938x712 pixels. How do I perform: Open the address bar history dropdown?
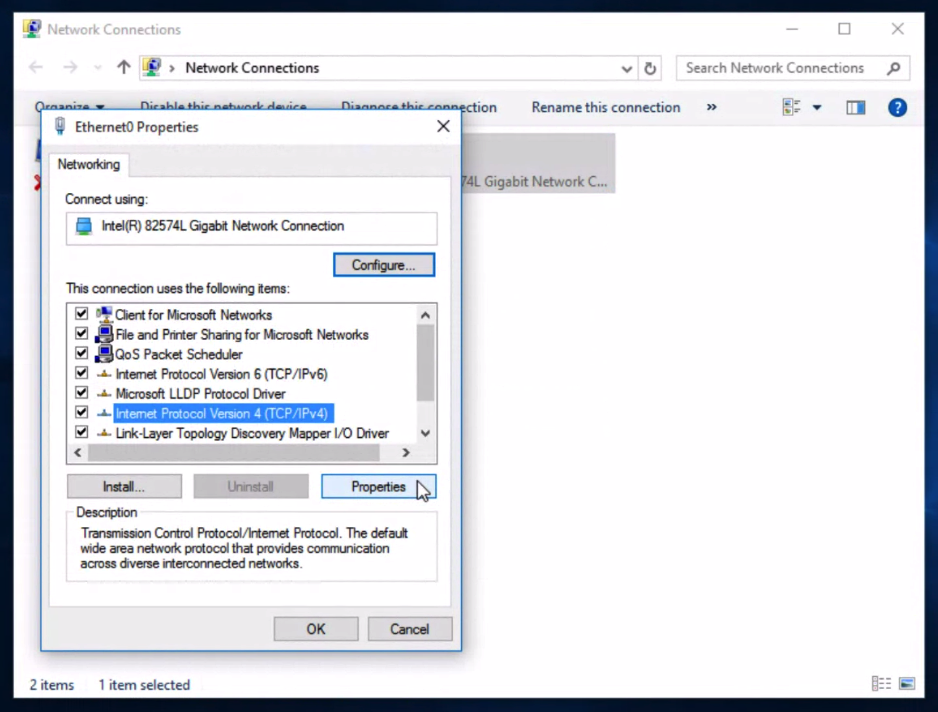pyautogui.click(x=626, y=69)
